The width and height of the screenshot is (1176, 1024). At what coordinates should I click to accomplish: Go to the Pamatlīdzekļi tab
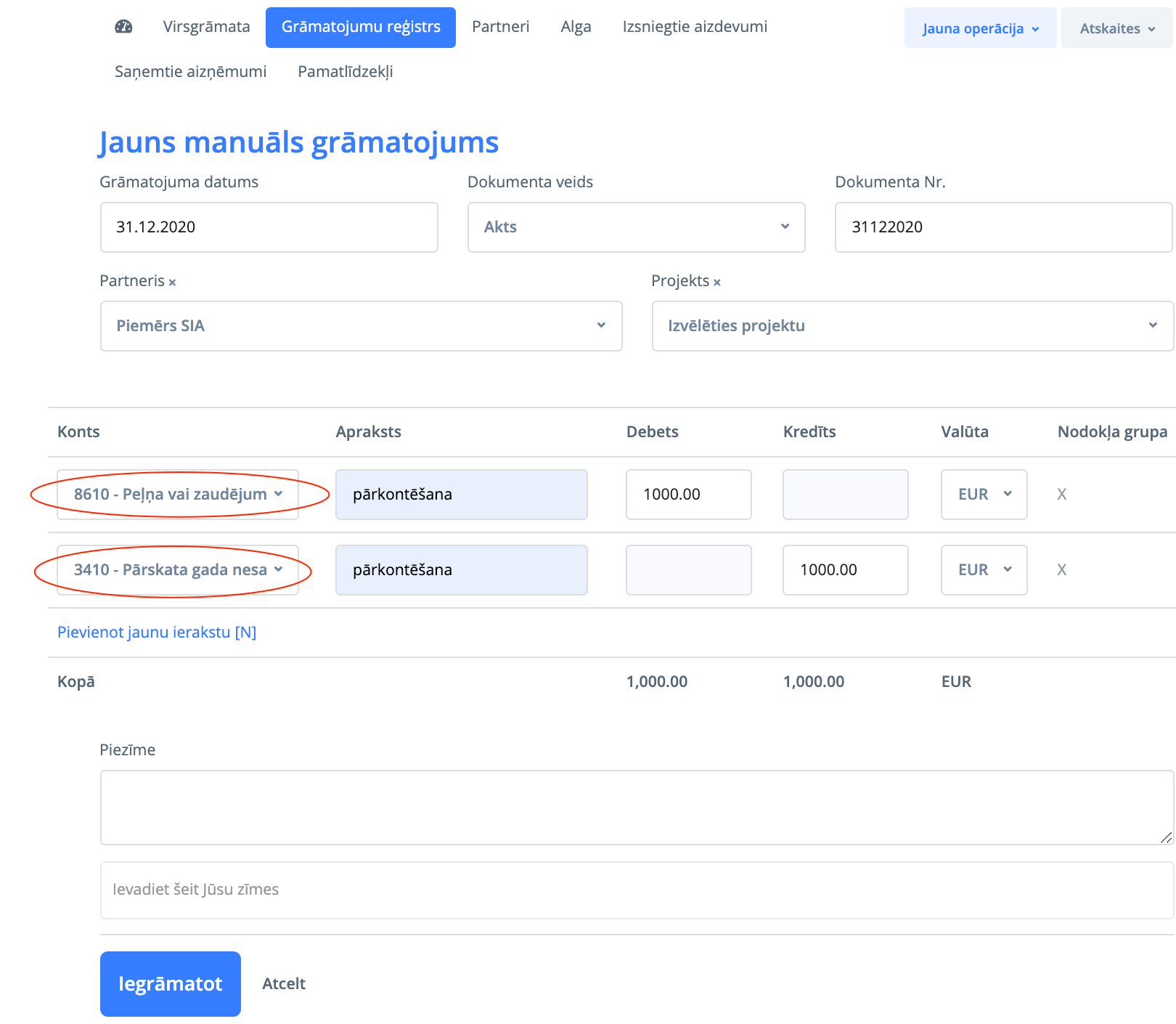pyautogui.click(x=345, y=72)
